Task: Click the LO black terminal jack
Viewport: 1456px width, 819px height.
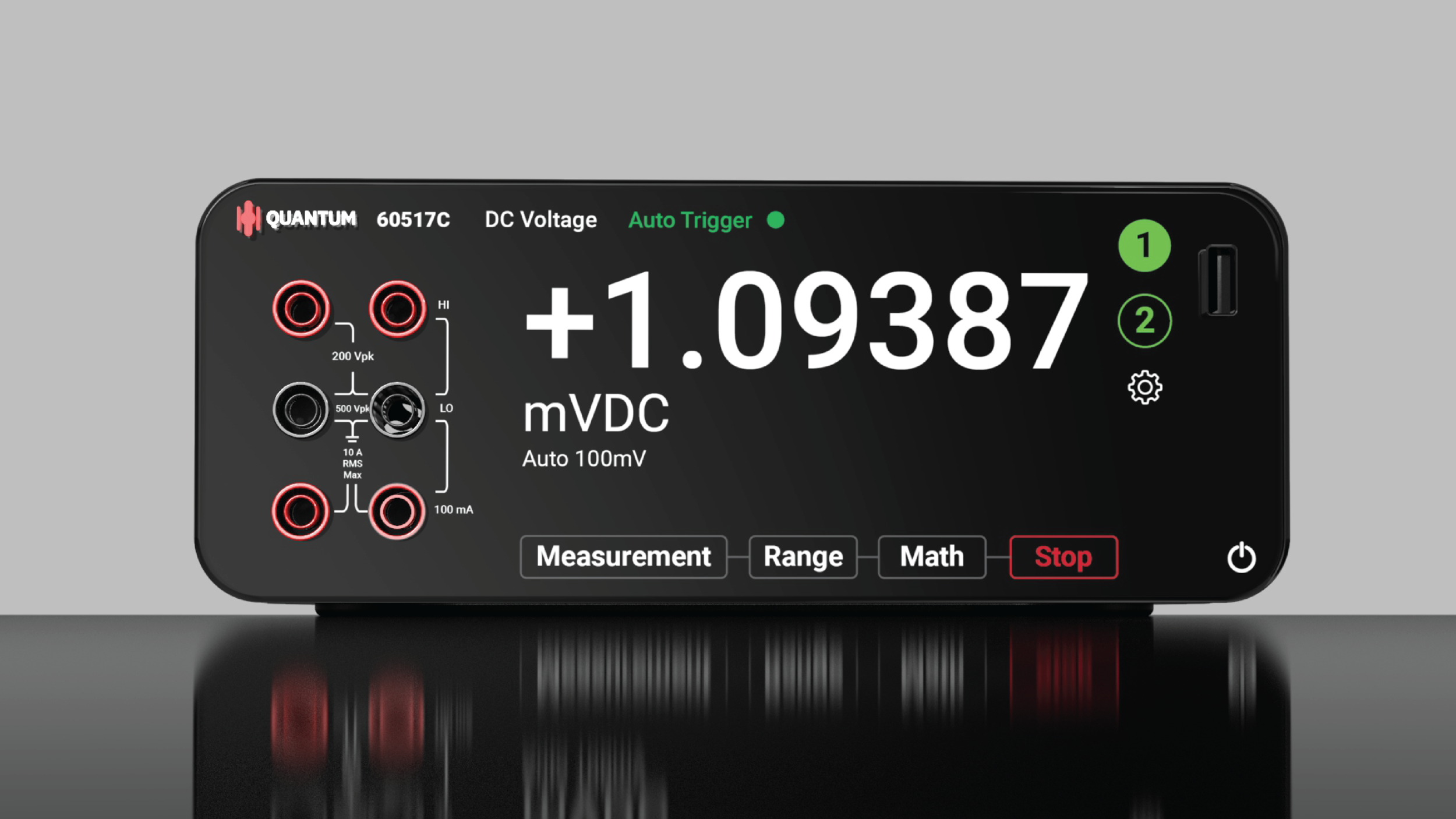Action: click(x=397, y=409)
